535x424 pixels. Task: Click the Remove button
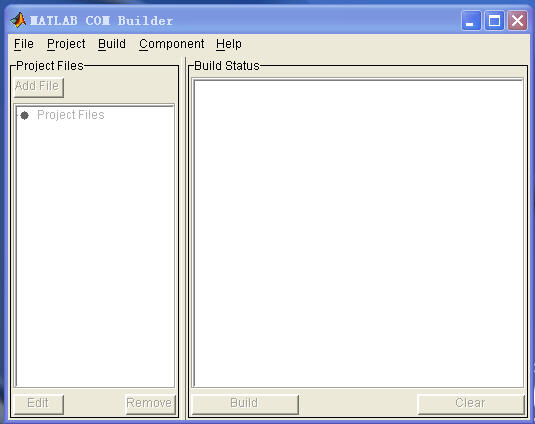click(x=150, y=404)
